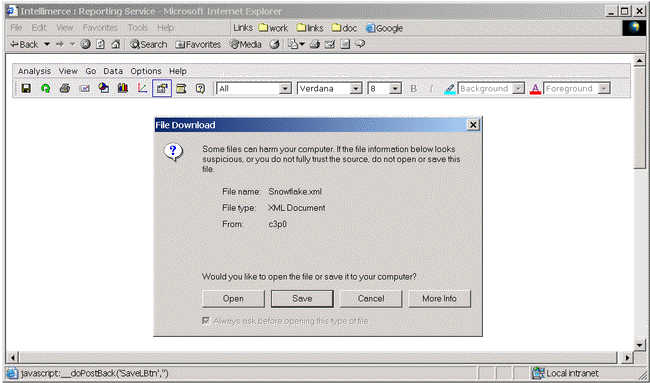Click IE Back button
Image resolution: width=650 pixels, height=383 pixels.
coord(24,44)
